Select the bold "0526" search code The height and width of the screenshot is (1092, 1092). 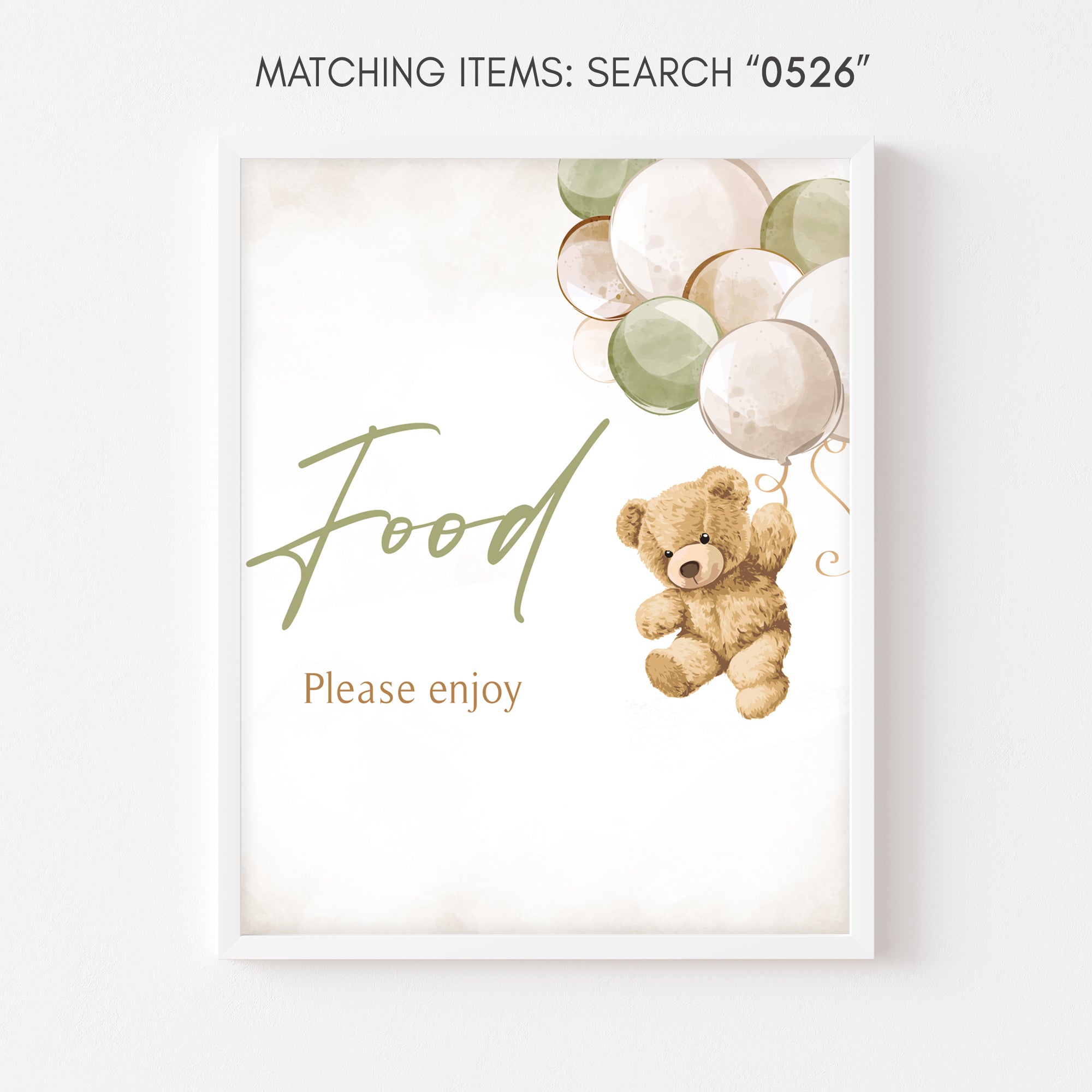point(808,73)
